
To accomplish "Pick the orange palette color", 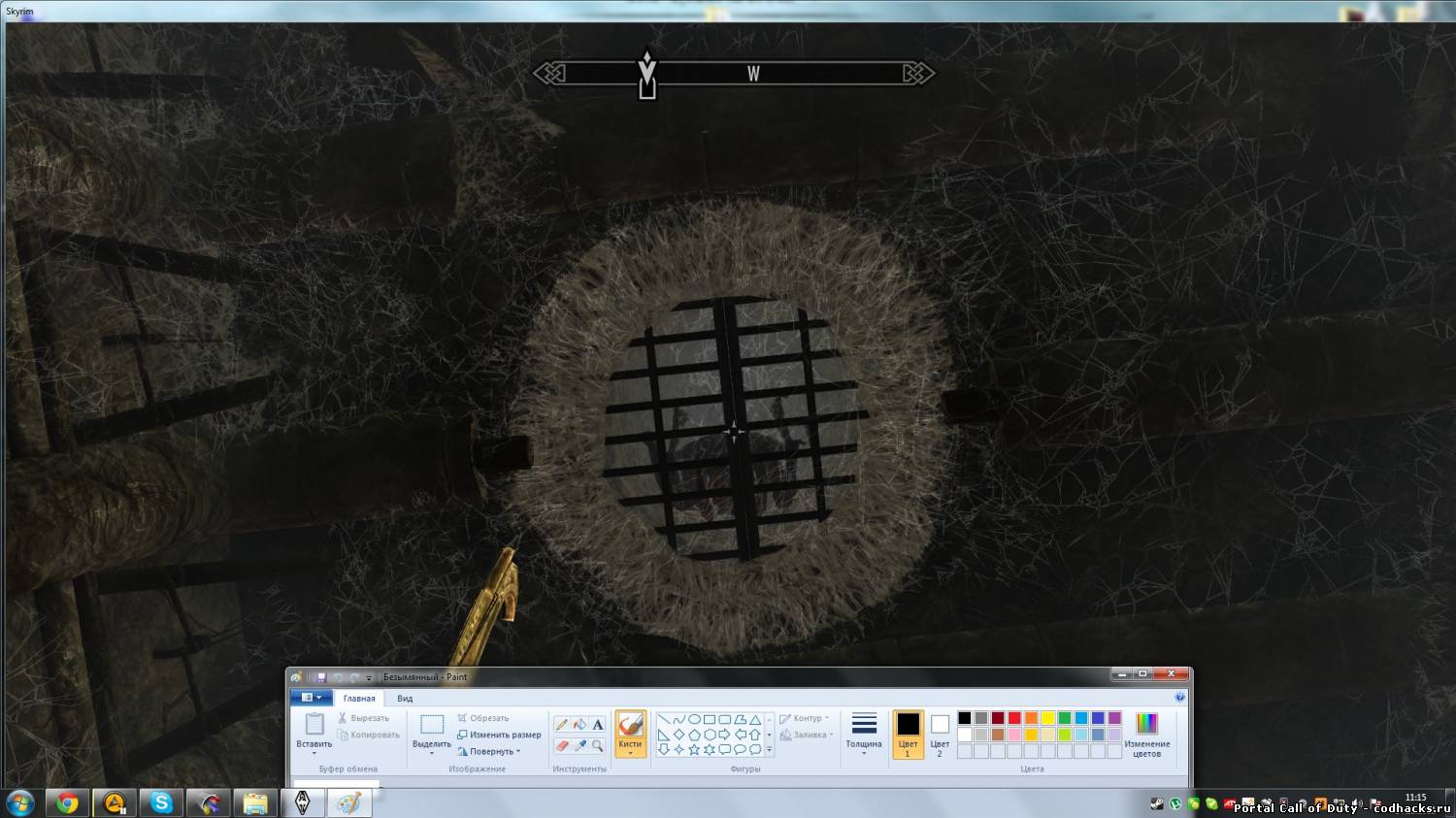I will tap(1031, 718).
